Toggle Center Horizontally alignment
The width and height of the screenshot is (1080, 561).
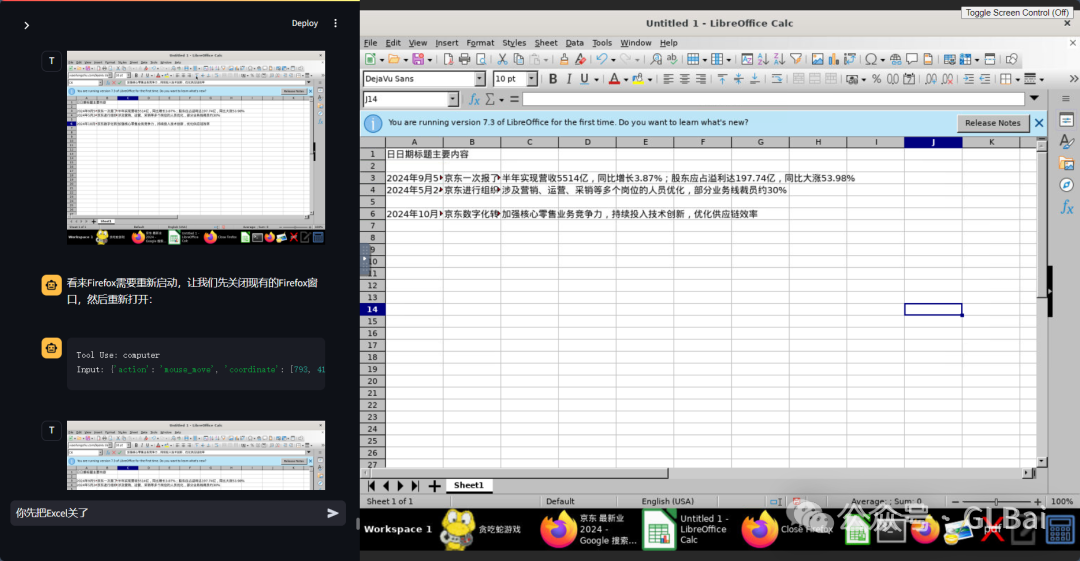click(x=684, y=79)
